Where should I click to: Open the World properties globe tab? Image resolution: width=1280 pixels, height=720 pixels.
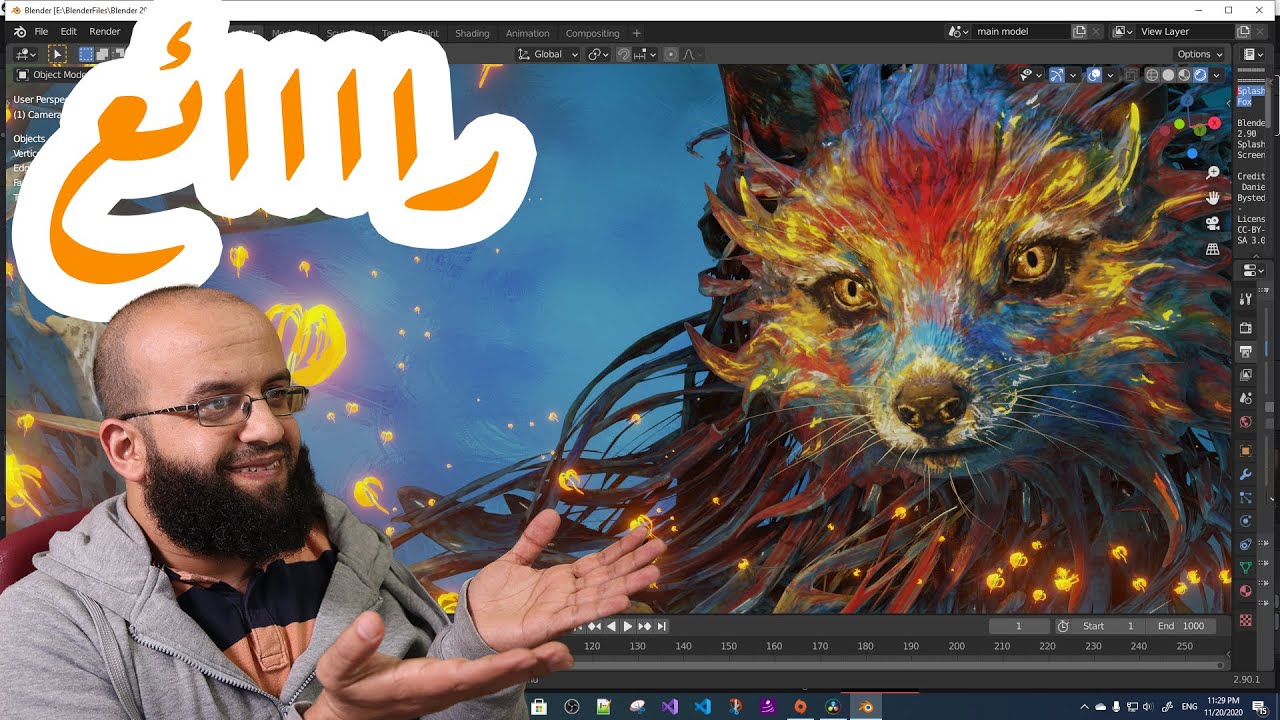(x=1246, y=422)
